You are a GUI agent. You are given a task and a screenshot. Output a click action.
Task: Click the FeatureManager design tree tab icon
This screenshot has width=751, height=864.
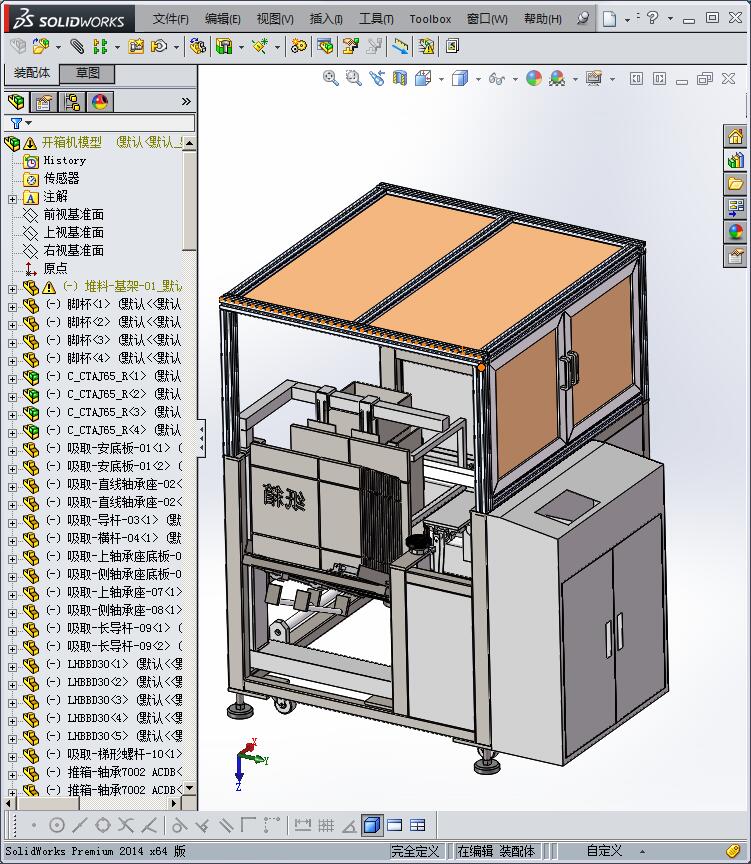17,102
